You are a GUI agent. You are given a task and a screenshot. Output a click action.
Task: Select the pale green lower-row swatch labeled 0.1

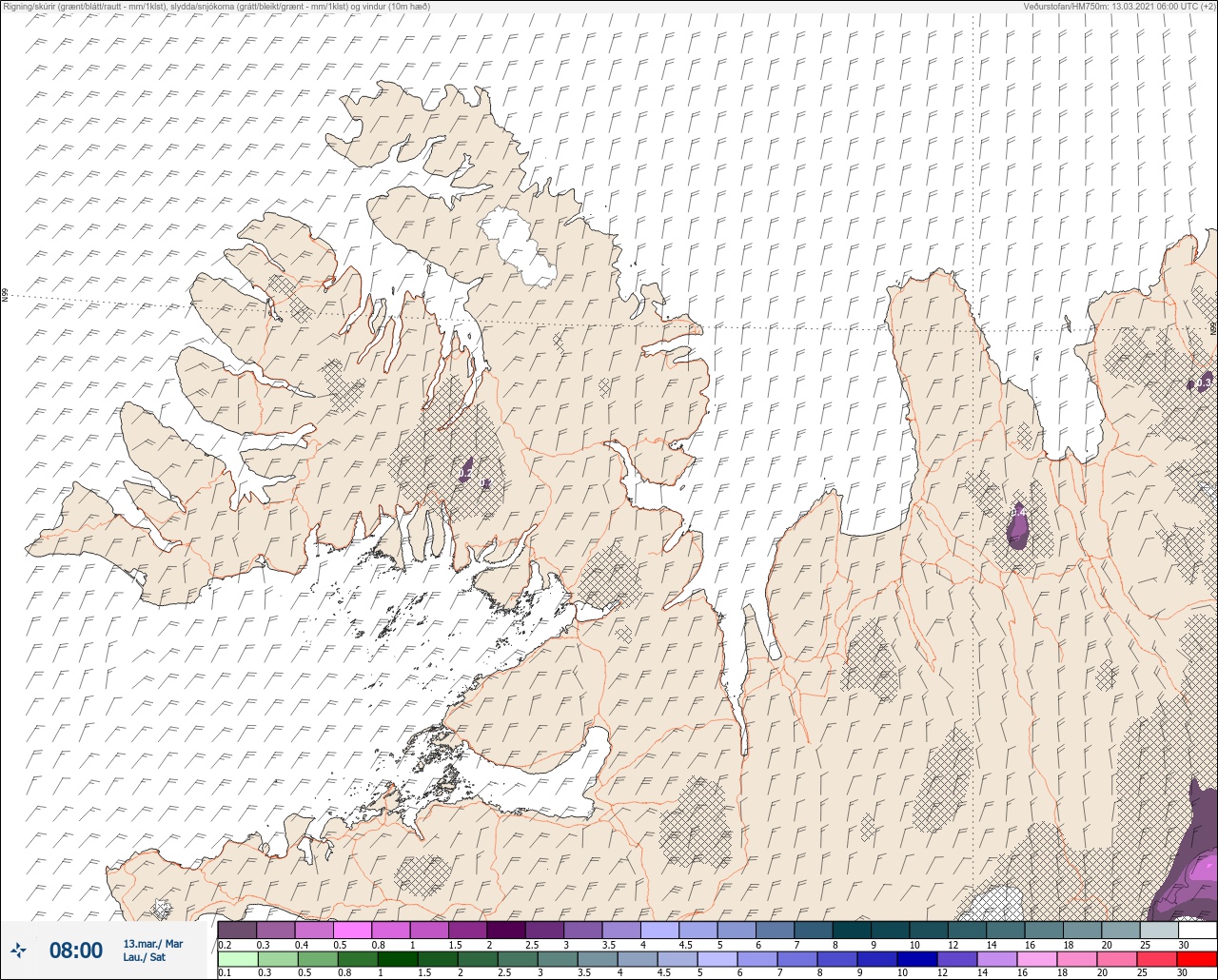click(x=237, y=958)
